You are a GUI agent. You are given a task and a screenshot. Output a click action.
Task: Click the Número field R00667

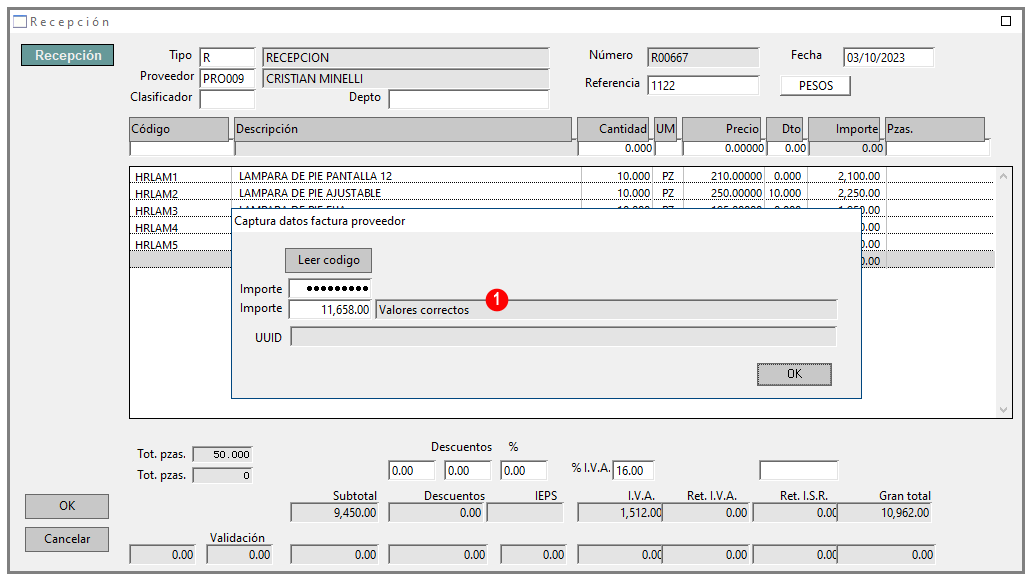(x=703, y=57)
